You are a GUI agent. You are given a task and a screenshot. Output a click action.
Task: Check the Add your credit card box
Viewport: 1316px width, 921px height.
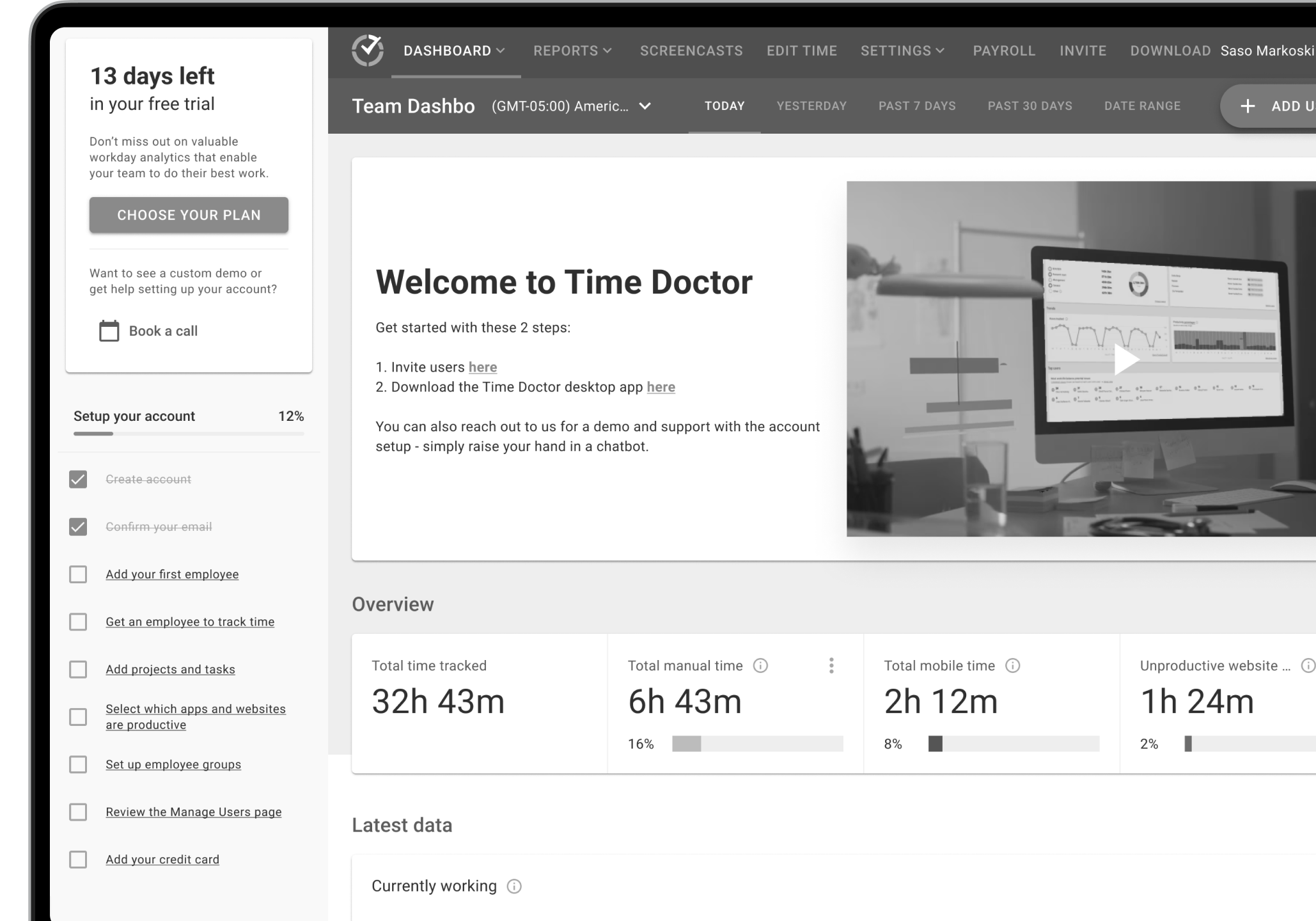point(78,860)
